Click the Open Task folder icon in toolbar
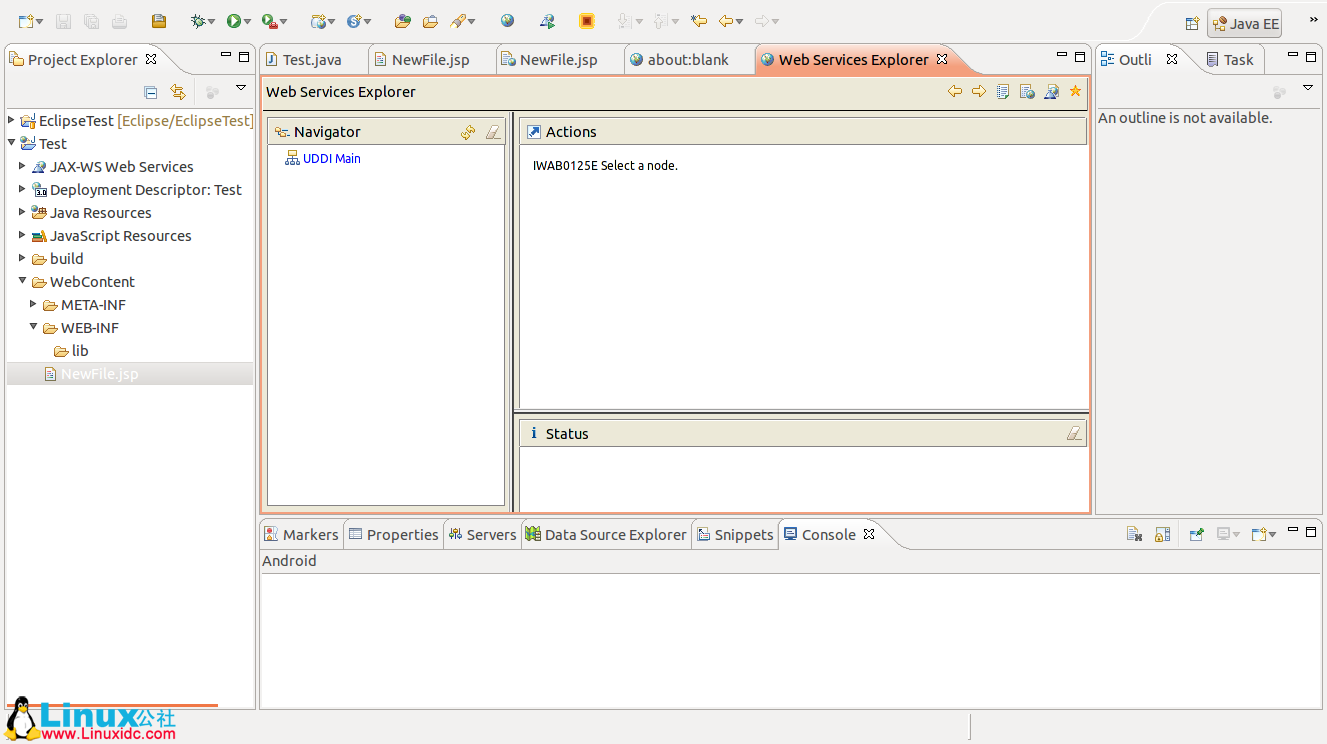The image size is (1327, 744). coord(430,21)
